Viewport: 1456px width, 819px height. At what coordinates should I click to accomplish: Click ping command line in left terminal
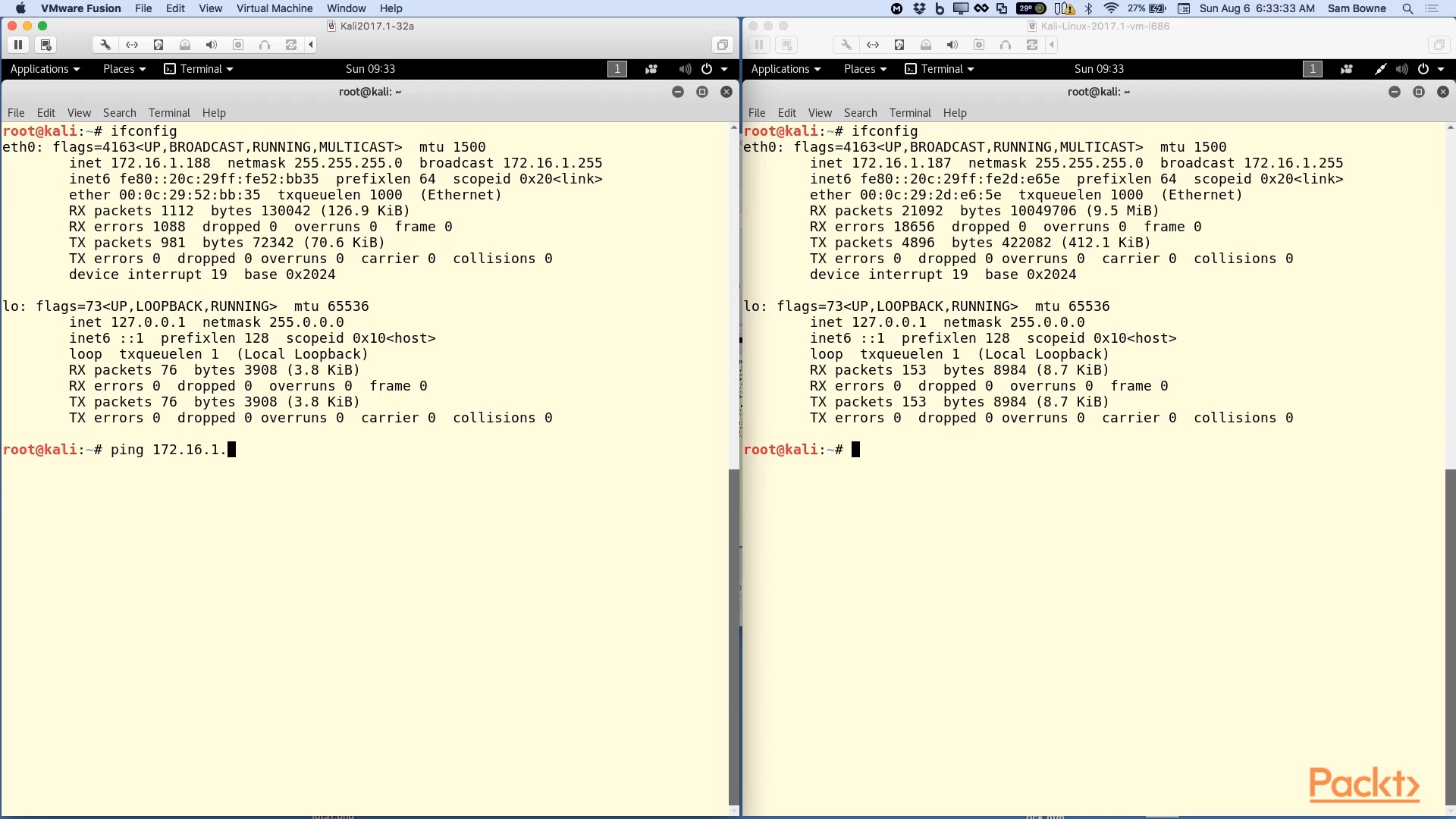120,450
